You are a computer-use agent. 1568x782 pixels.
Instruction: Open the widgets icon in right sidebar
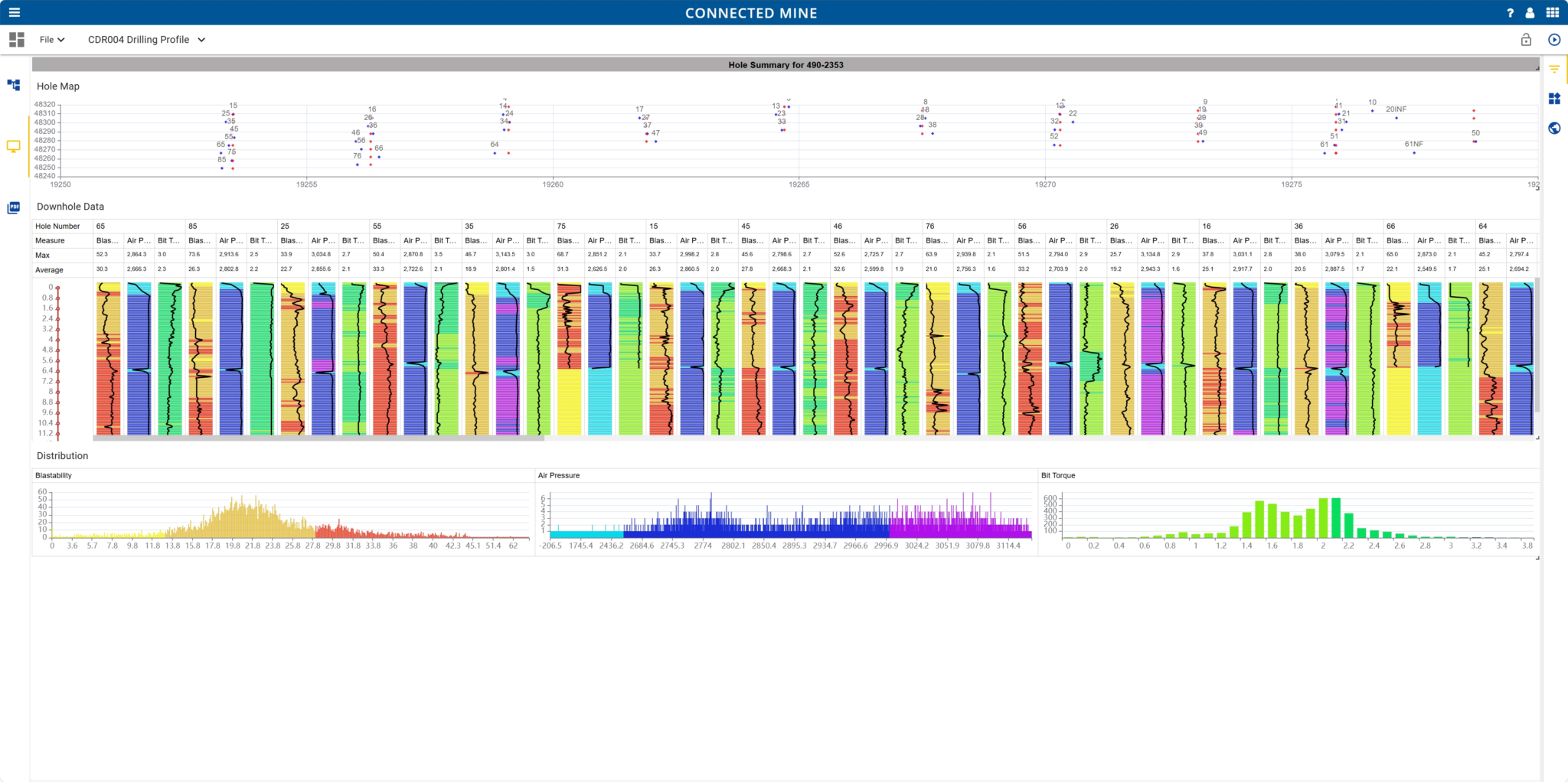click(x=1554, y=99)
